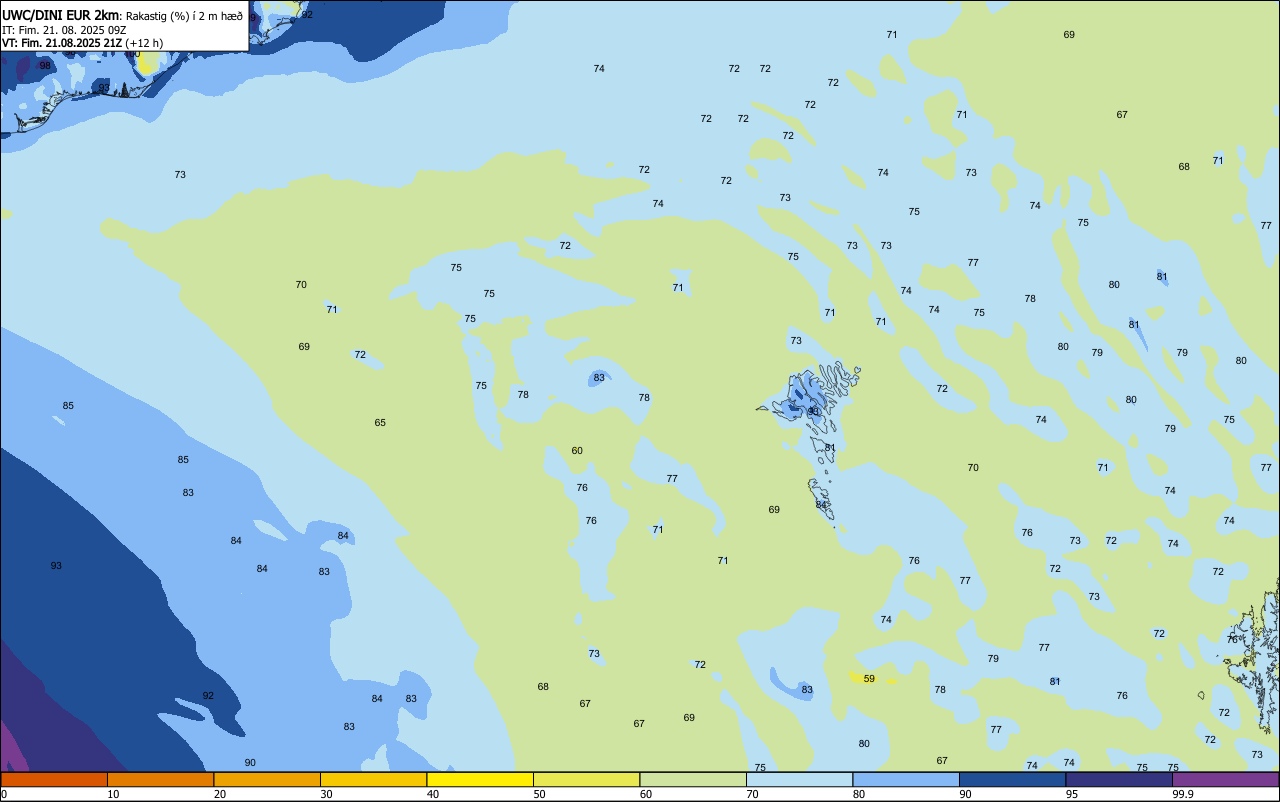This screenshot has width=1280, height=802.
Task: Click the '(+12 h)' forecast offset text
Action: (x=144, y=43)
